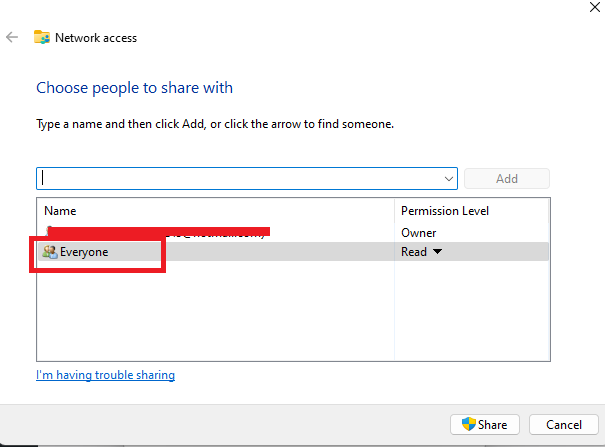605x447 pixels.
Task: Click the Name column header
Action: click(x=60, y=211)
